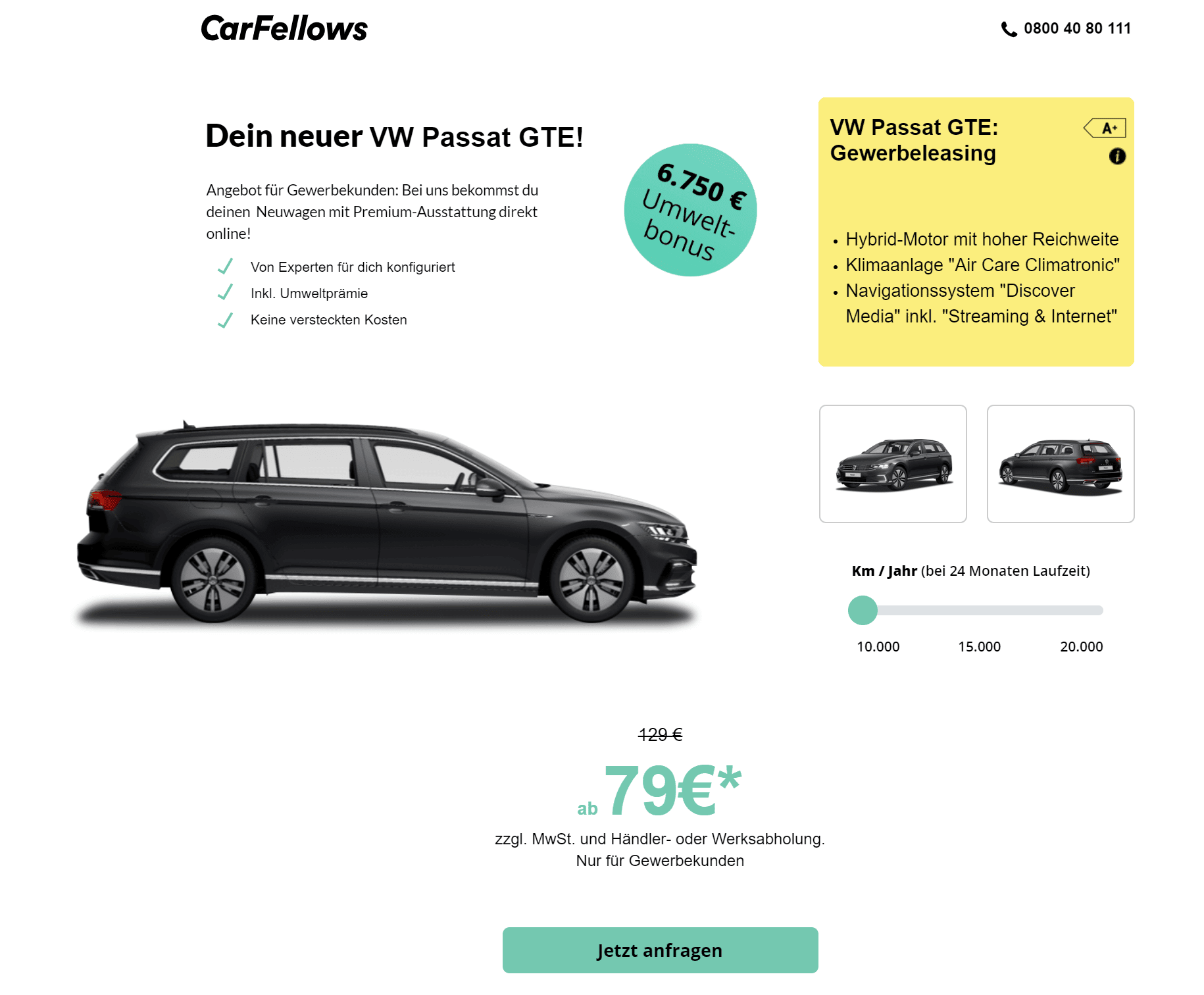
Task: Click the Km/Jahr slider handle
Action: pos(863,610)
